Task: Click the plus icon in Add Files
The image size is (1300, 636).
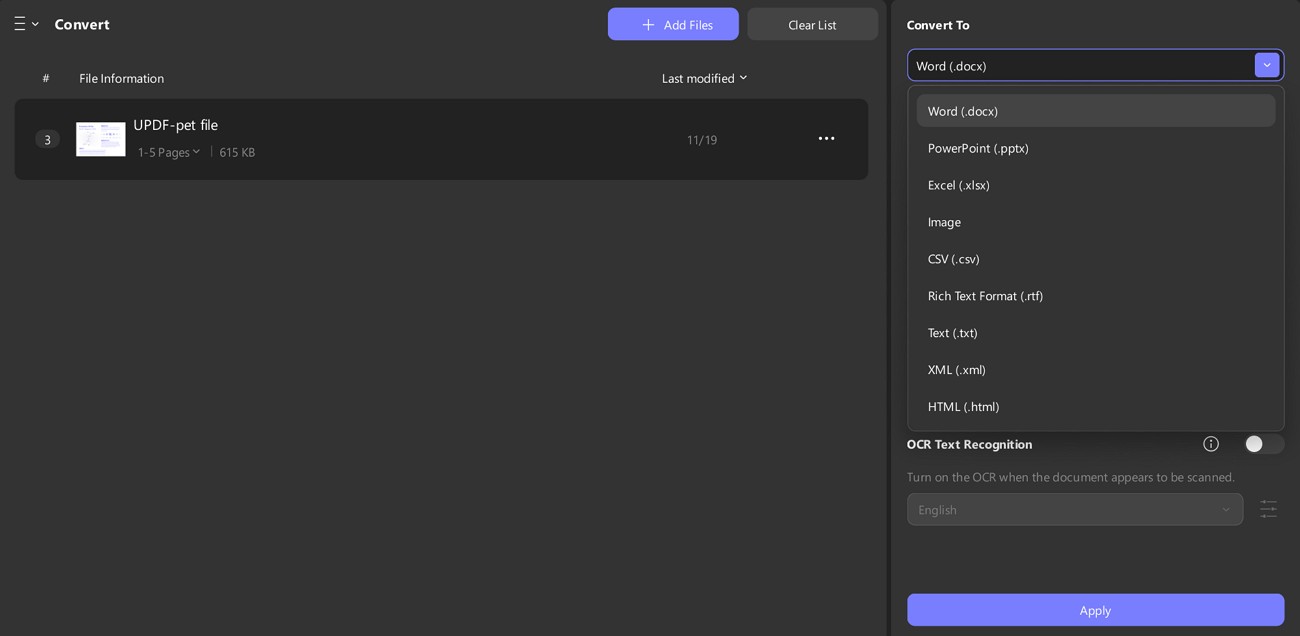Action: 648,25
